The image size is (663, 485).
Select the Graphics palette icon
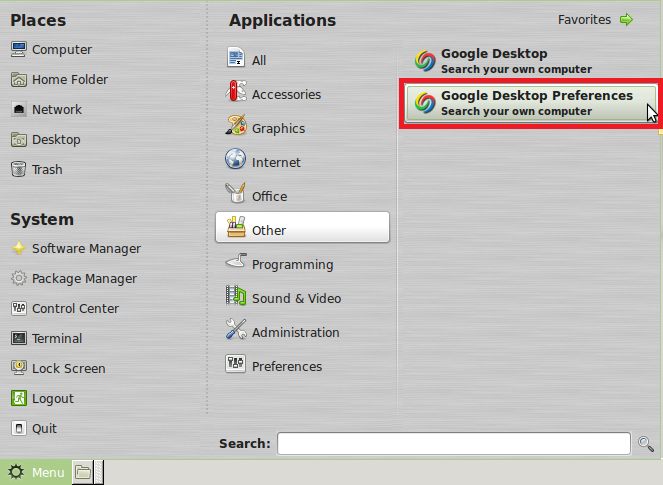(x=236, y=125)
